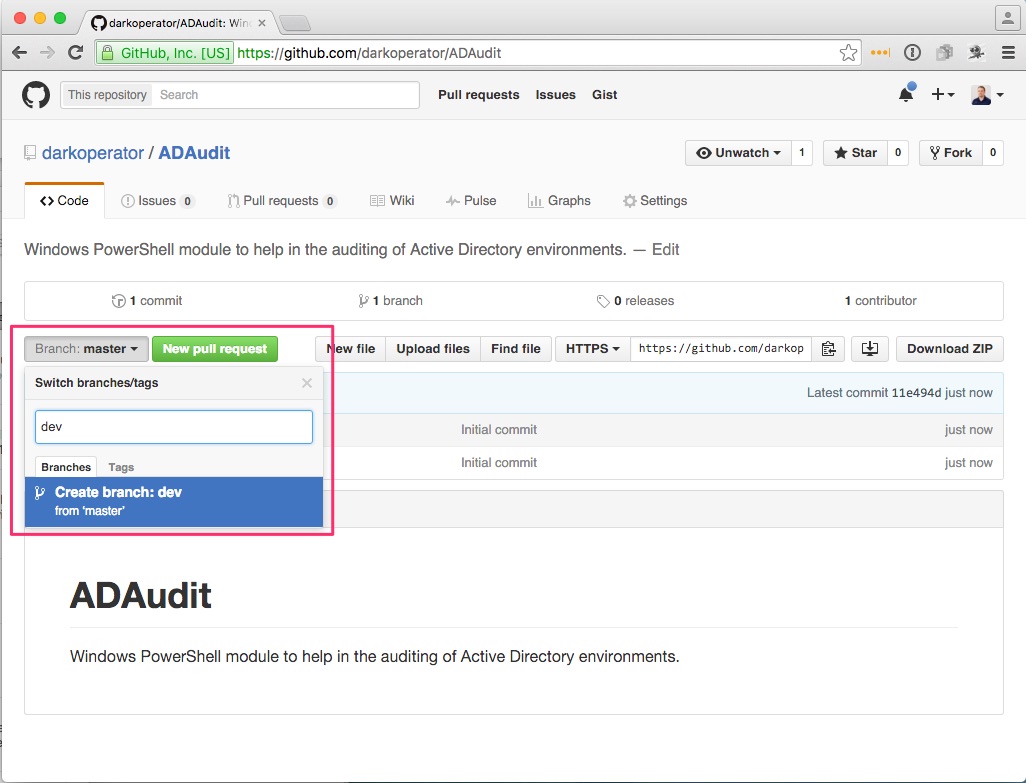Open the darkoperator user profile link
The height and width of the screenshot is (783, 1026).
pyautogui.click(x=93, y=153)
